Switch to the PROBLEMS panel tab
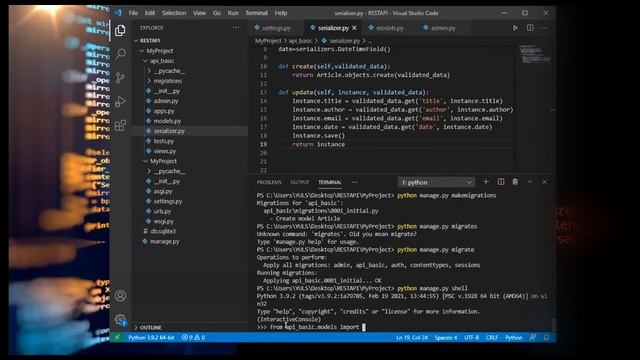This screenshot has height=360, width=640. 269,182
